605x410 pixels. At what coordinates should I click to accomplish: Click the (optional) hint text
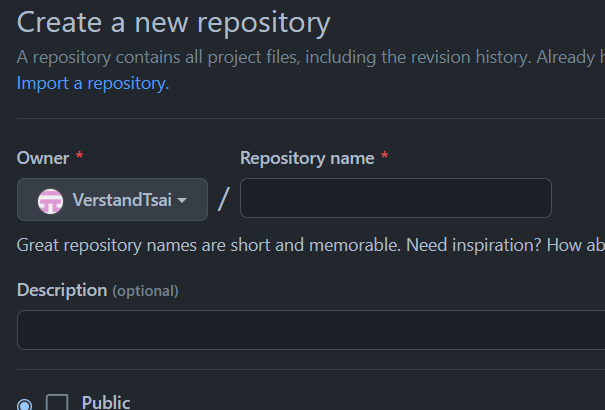coord(145,291)
